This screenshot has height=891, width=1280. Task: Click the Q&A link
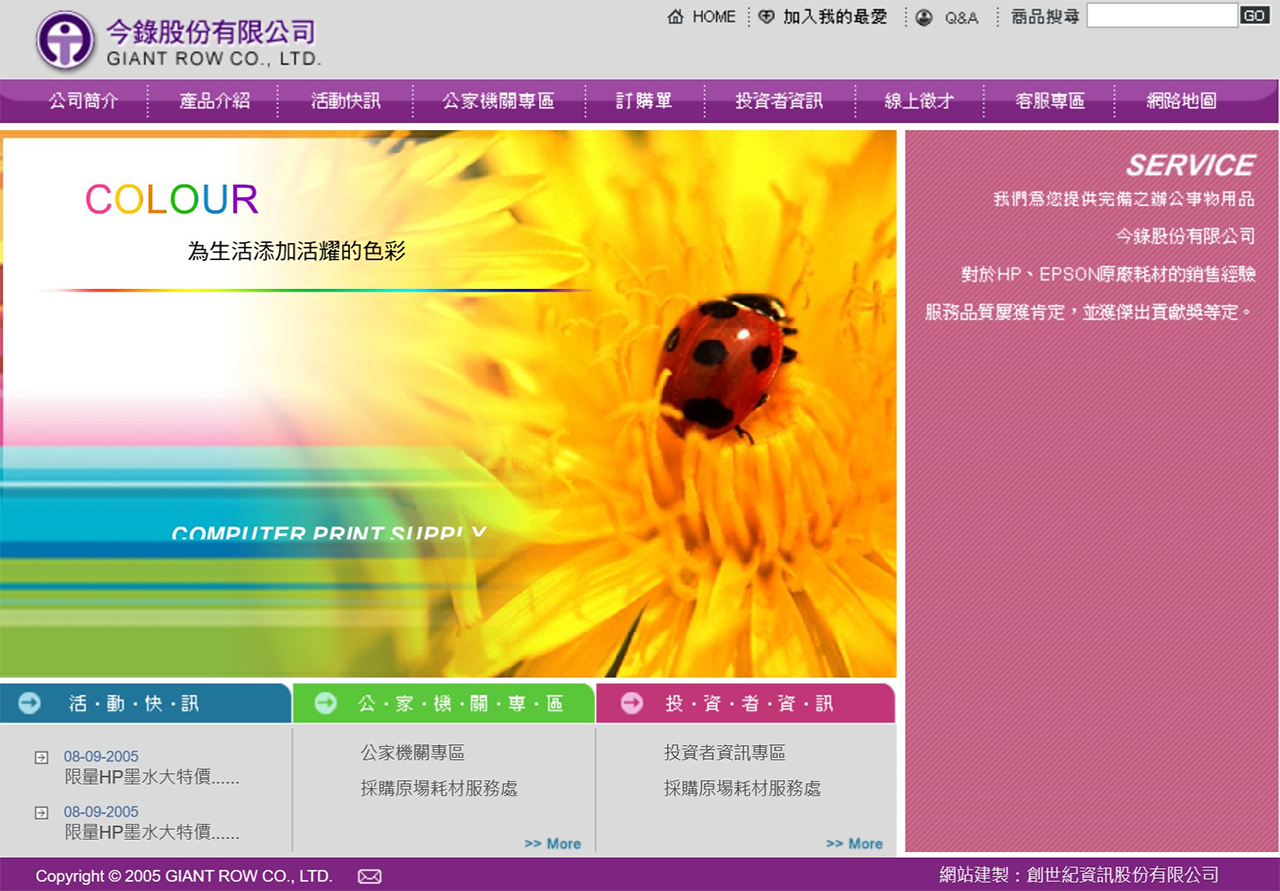coord(962,18)
